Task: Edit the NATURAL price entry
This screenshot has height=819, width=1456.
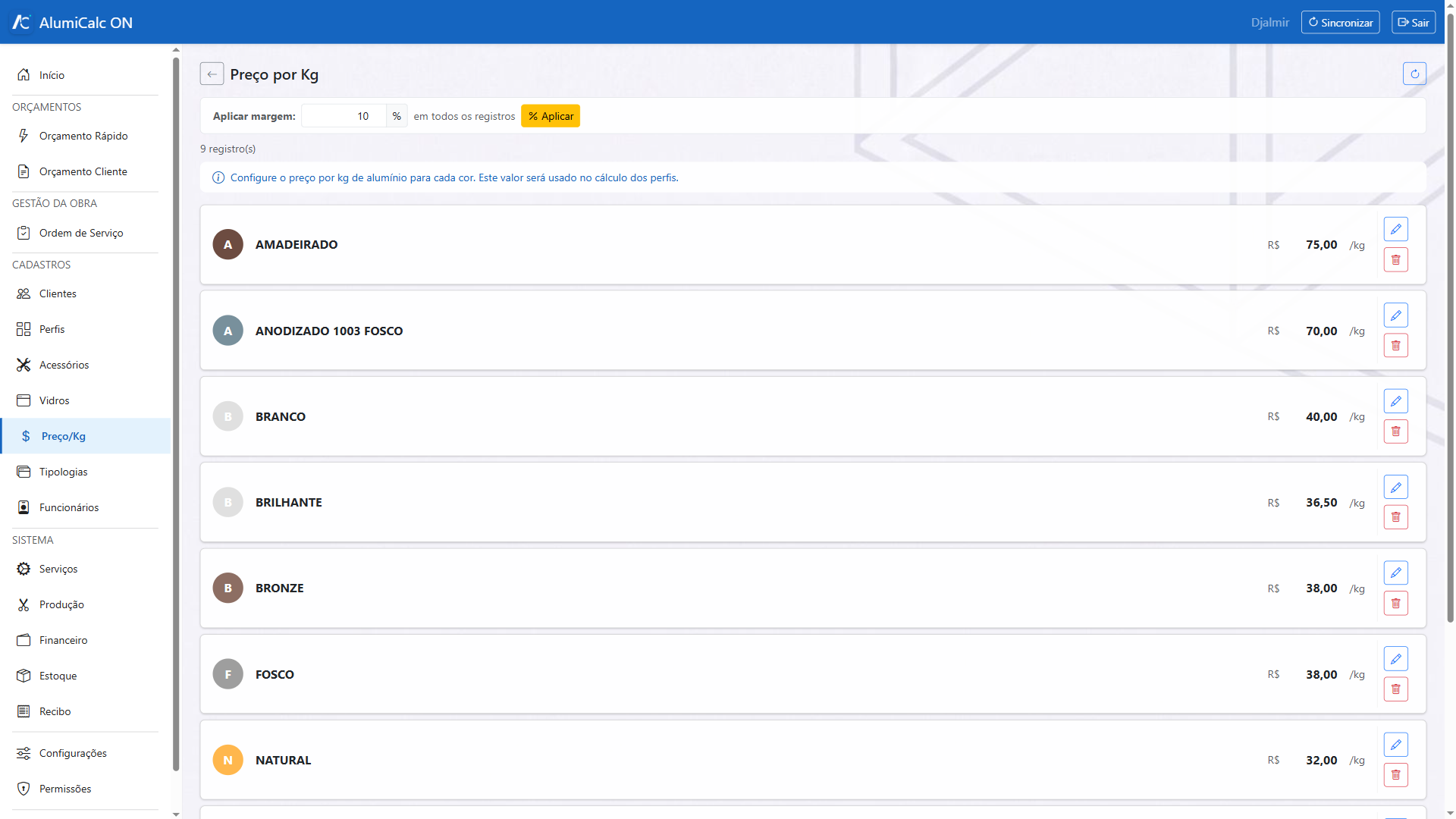Action: 1395,745
